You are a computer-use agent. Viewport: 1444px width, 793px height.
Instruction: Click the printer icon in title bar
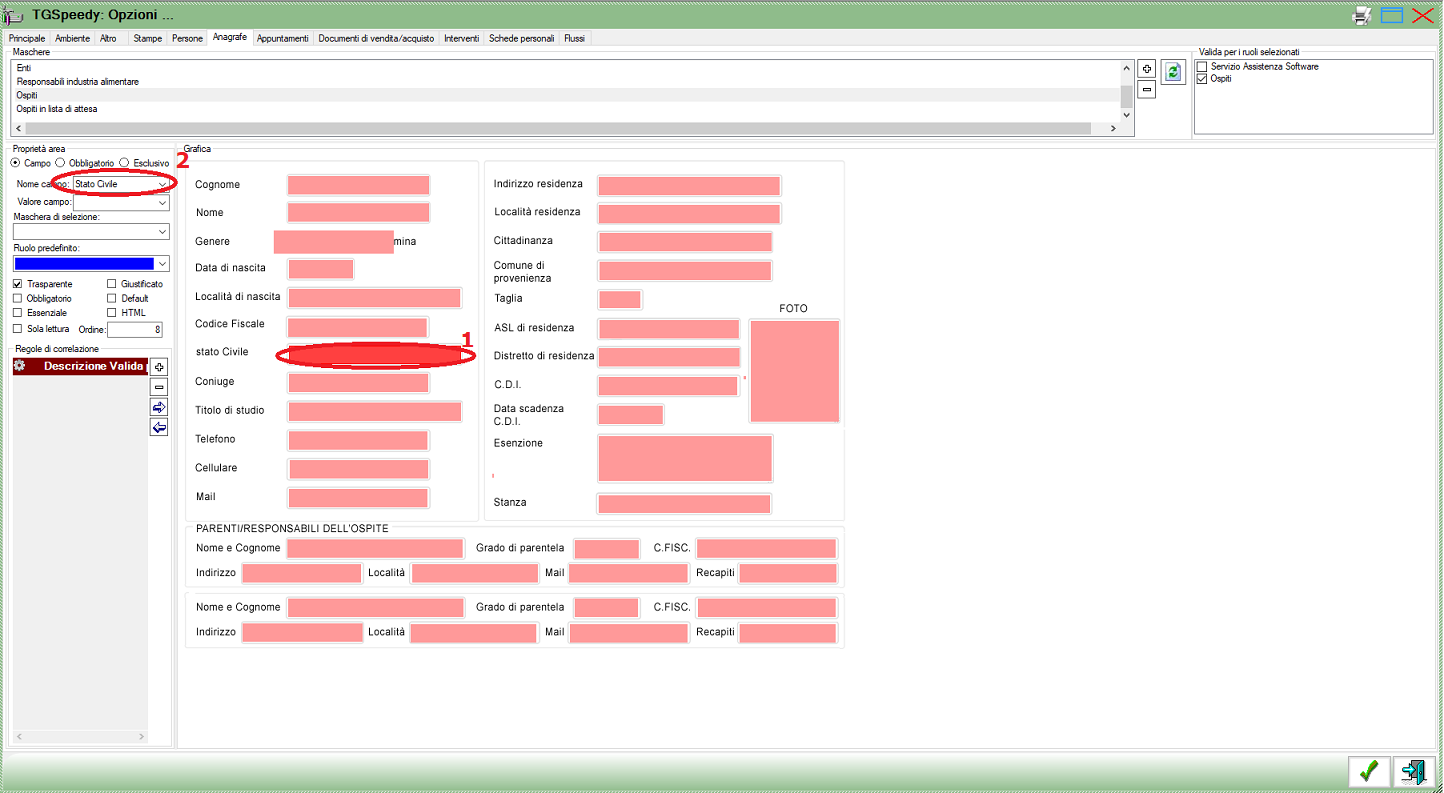point(1362,15)
